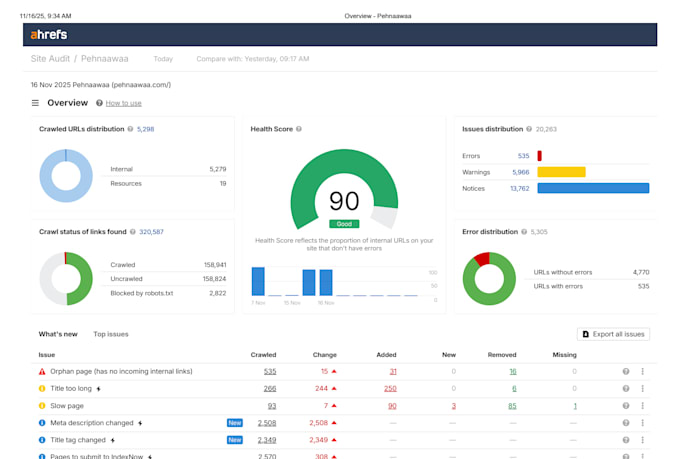This screenshot has height=459, width=680.
Task: Open more options for Slow page row
Action: pos(643,406)
